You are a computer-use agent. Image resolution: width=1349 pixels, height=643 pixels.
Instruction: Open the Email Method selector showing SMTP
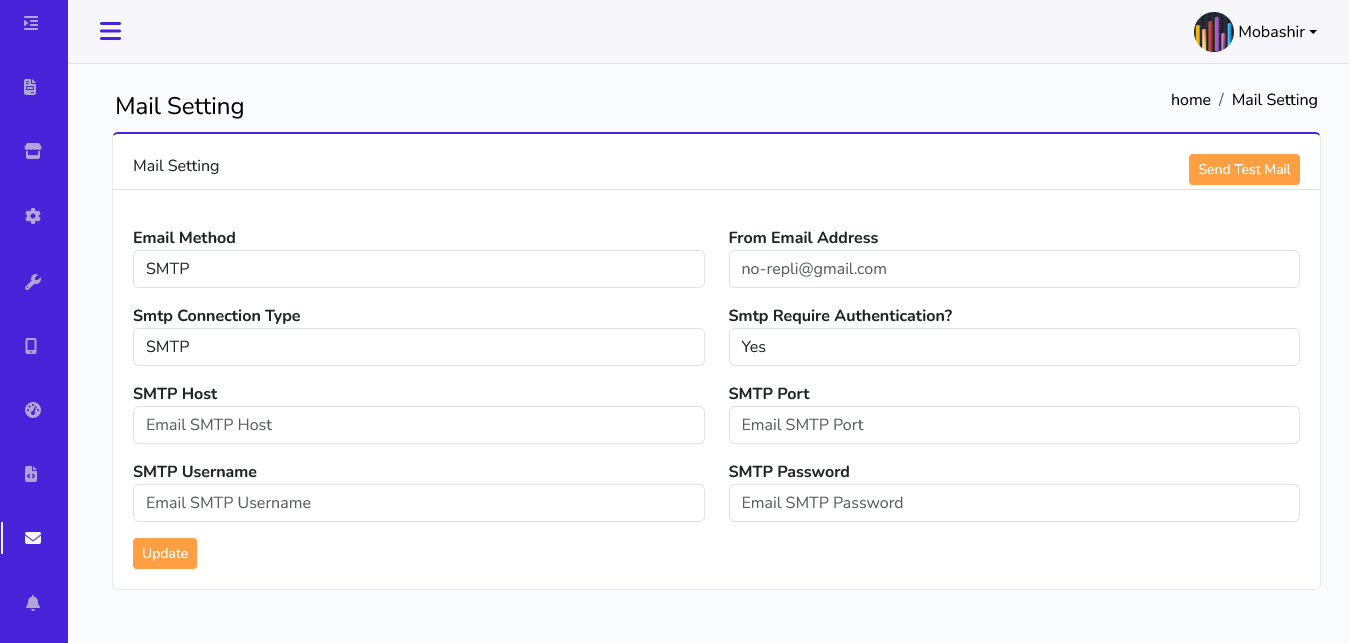(x=418, y=268)
